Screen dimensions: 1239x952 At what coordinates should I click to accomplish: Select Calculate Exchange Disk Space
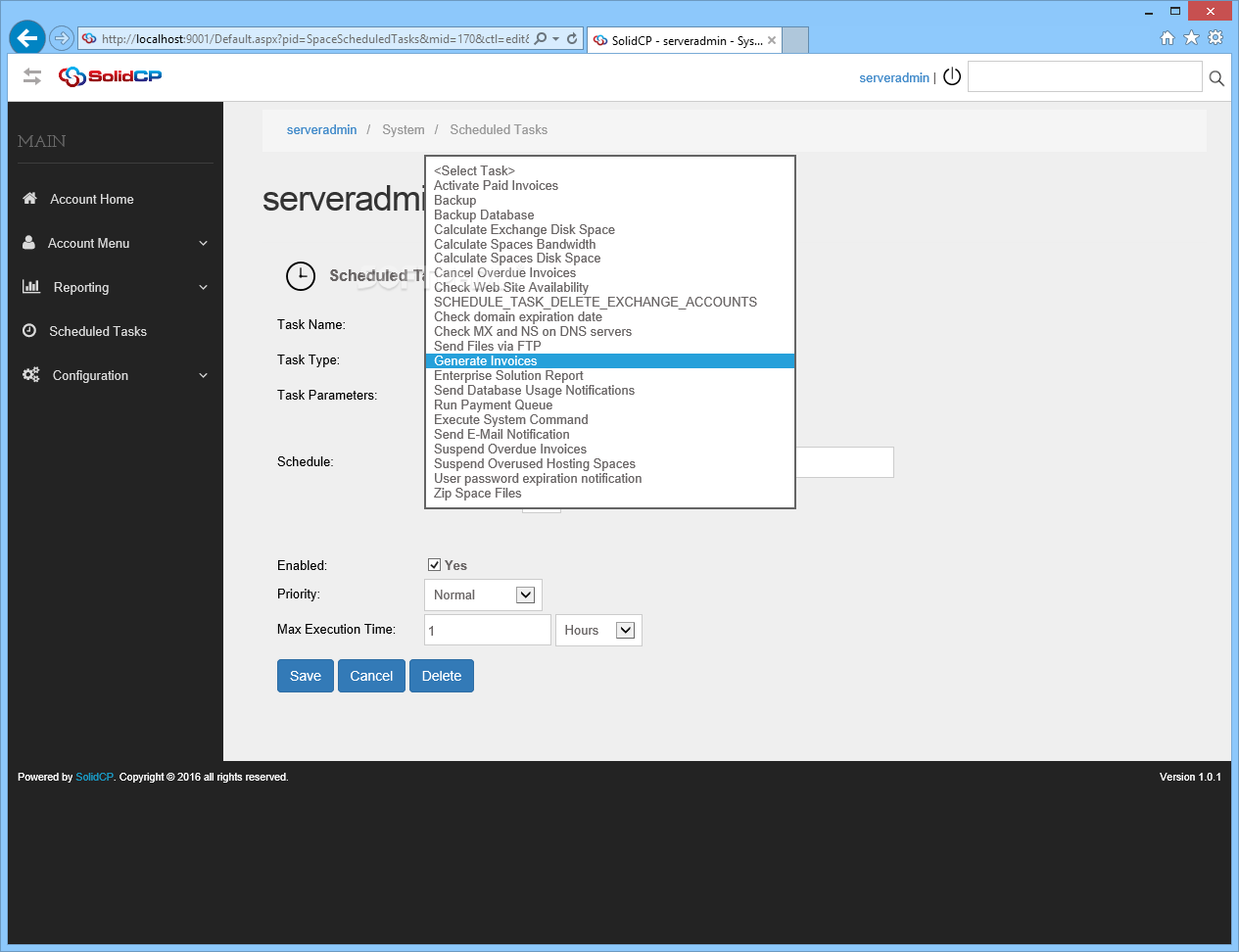pos(609,229)
